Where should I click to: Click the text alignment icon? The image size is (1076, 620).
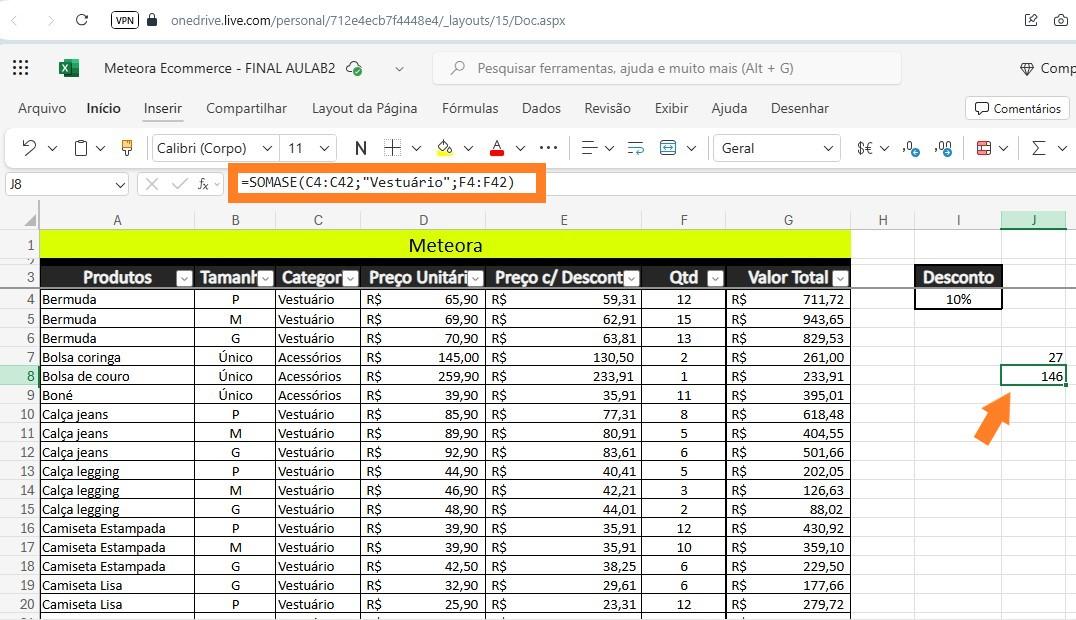(x=589, y=148)
